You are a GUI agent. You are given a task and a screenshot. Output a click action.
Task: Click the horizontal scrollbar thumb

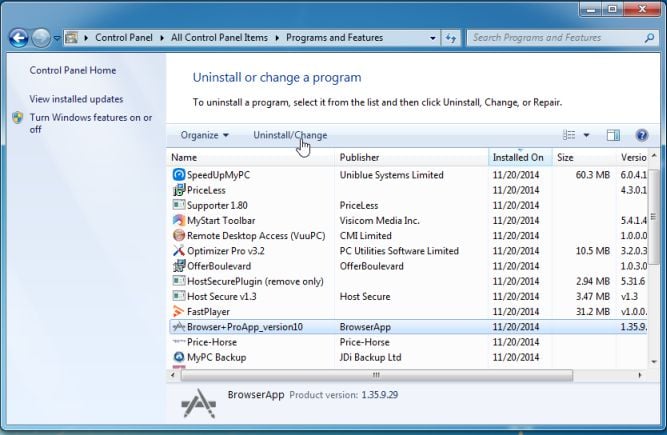click(x=376, y=375)
